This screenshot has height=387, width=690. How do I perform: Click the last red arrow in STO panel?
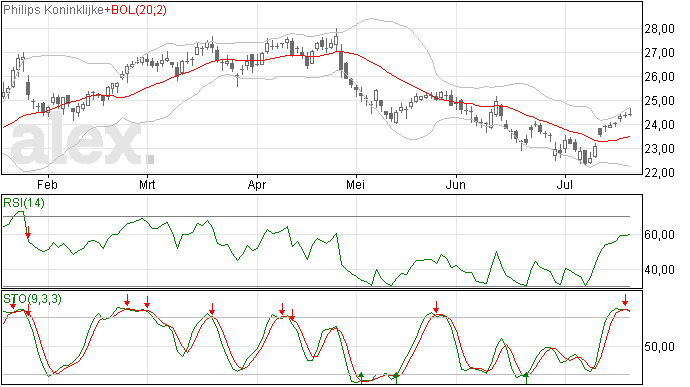tap(625, 301)
